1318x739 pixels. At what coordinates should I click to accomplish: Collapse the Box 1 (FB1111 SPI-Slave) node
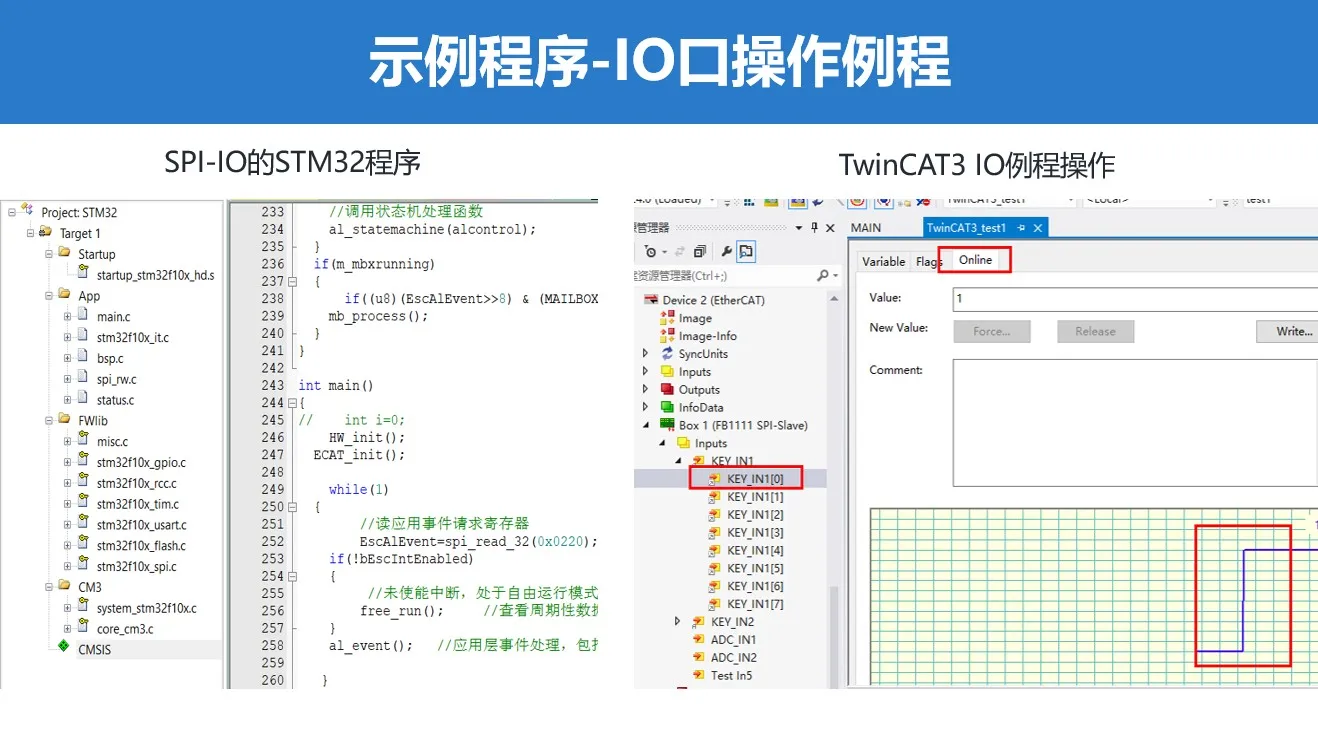(645, 426)
